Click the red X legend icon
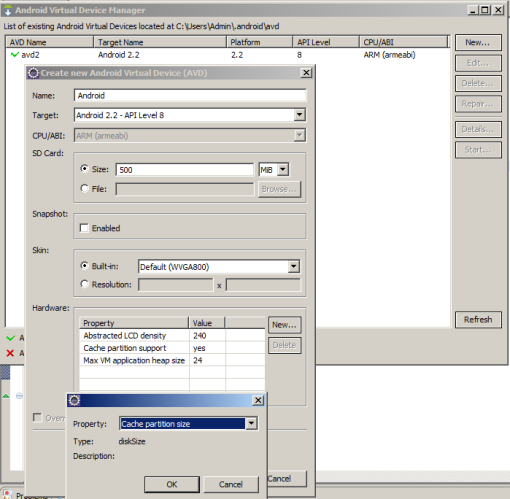Screen dimensions: 510x499 pyautogui.click(x=10, y=353)
